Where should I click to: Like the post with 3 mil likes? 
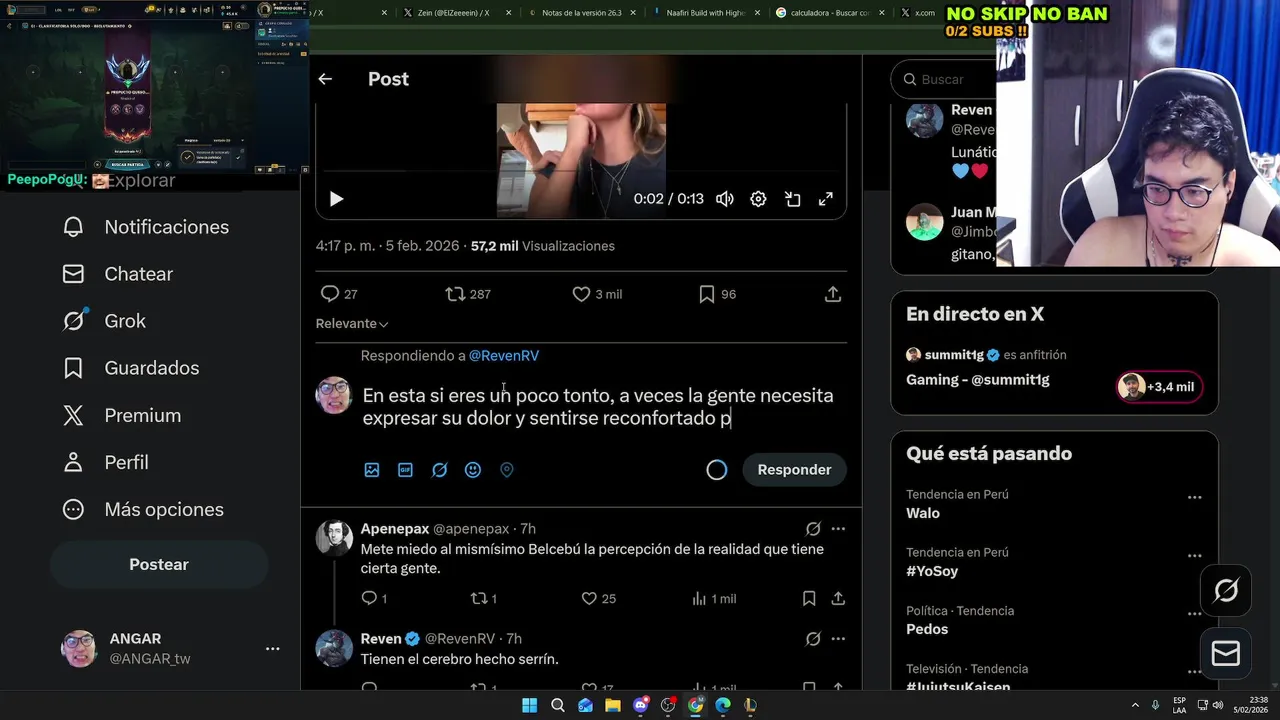click(597, 294)
